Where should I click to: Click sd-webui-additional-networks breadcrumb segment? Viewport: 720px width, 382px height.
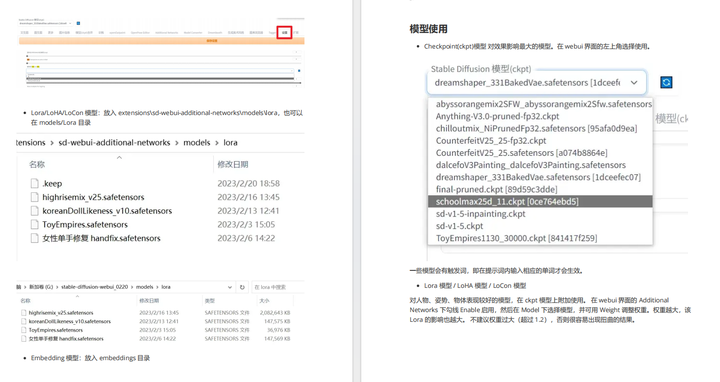[114, 143]
